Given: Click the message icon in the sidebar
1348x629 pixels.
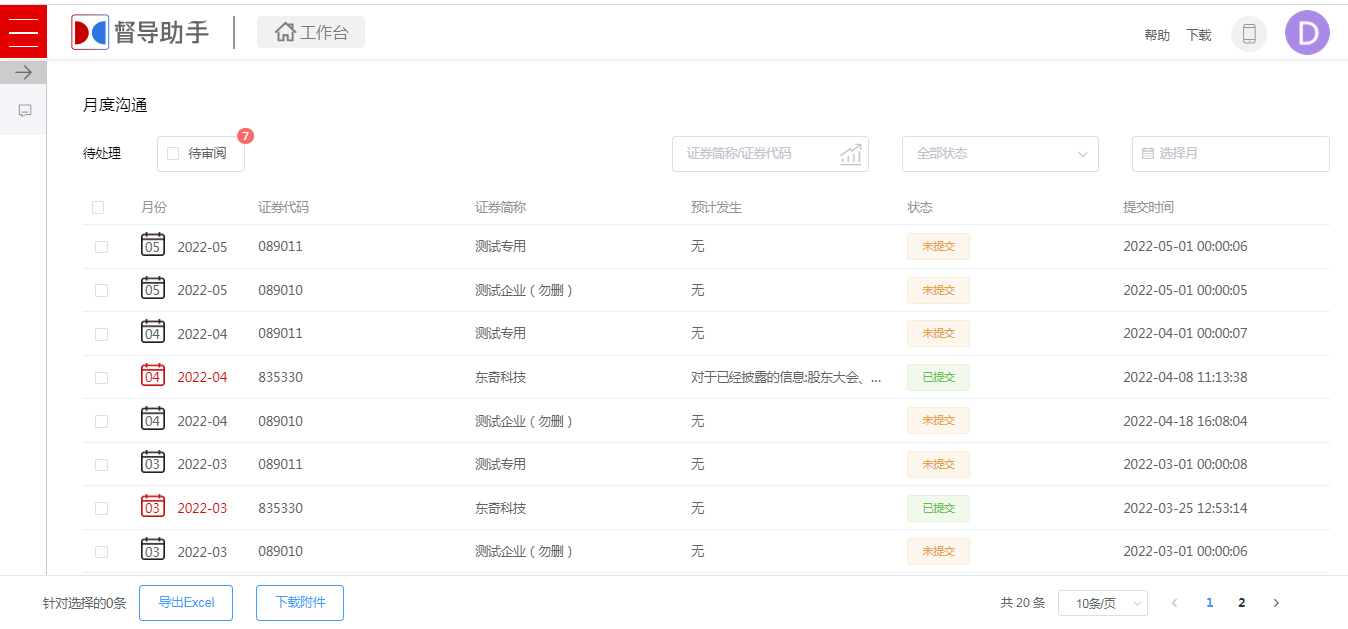Looking at the screenshot, I should tap(25, 110).
